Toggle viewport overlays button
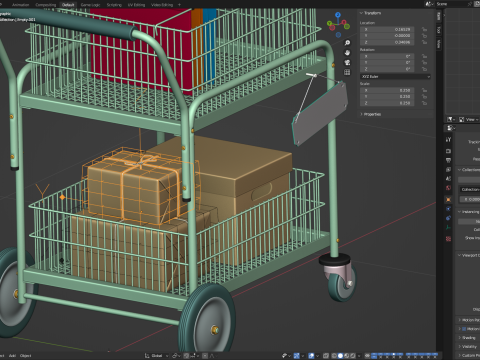This screenshot has width=480, height=360. tap(311, 356)
